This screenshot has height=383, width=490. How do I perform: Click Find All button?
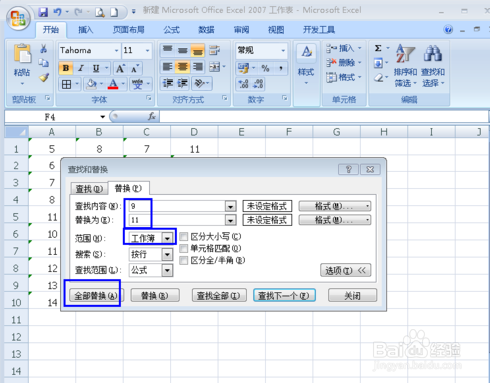219,296
